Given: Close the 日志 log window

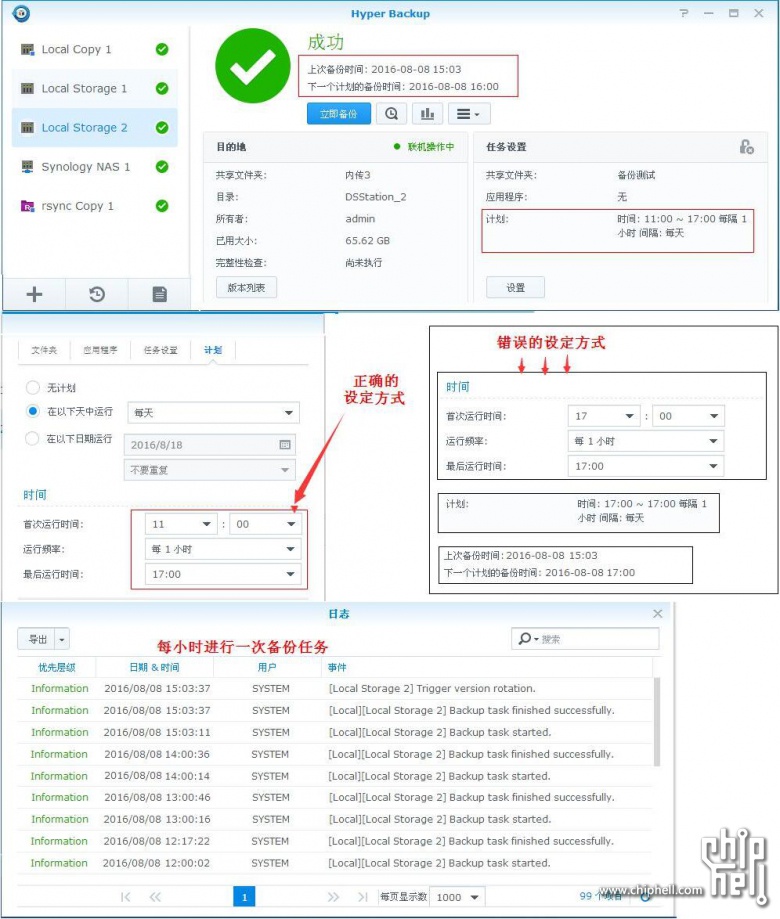Looking at the screenshot, I should pyautogui.click(x=658, y=614).
